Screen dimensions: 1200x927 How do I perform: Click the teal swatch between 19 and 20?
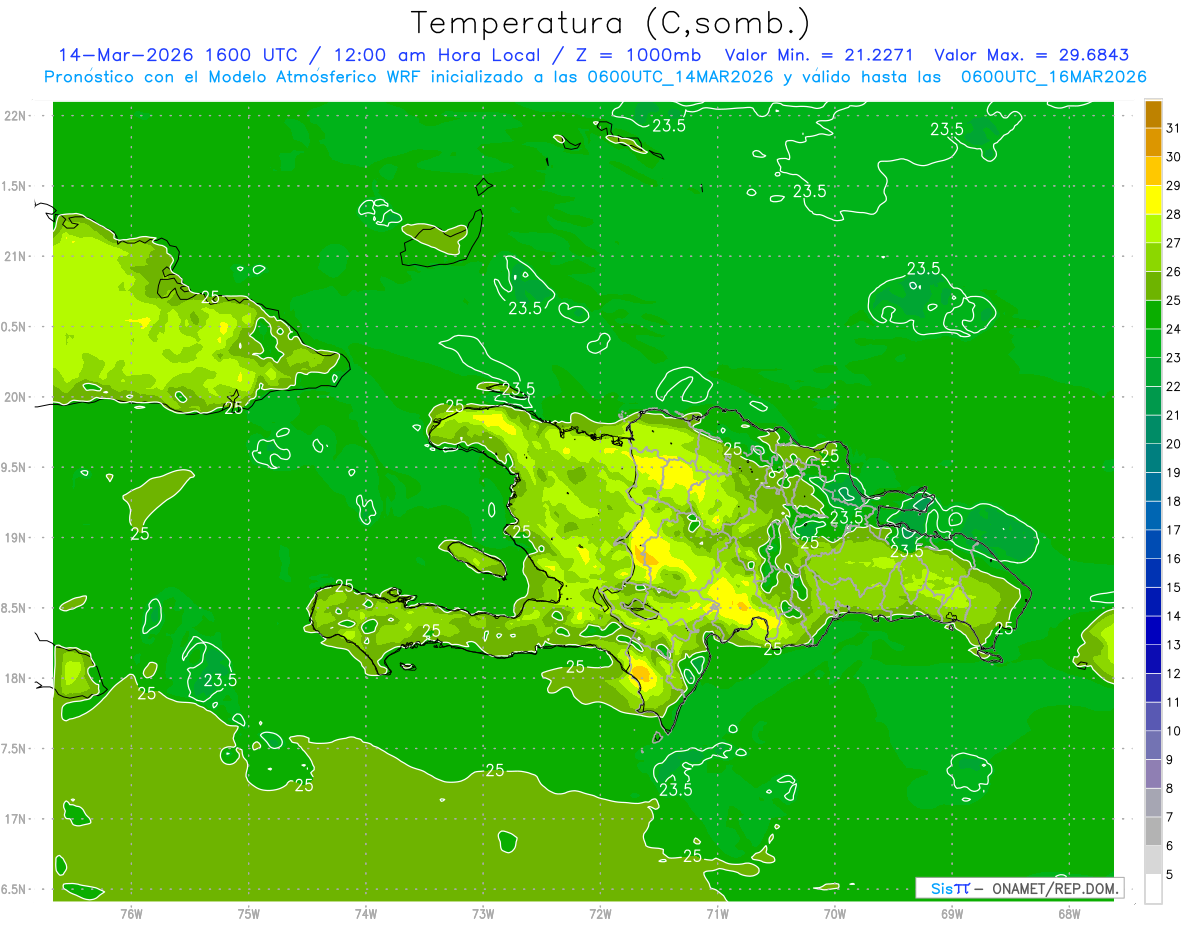pos(1153,458)
